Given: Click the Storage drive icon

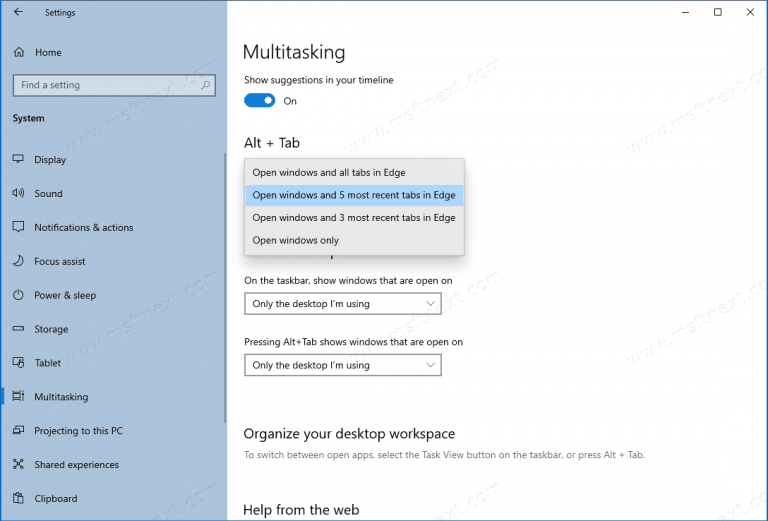Looking at the screenshot, I should click(18, 329).
